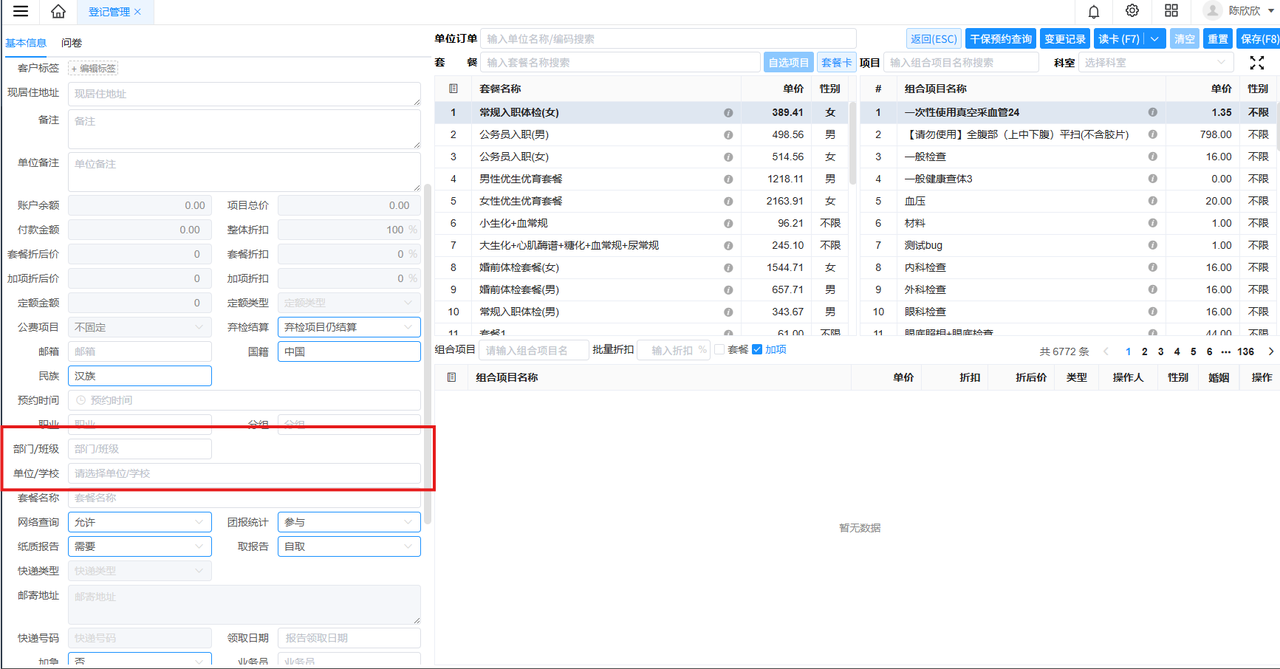This screenshot has height=669, width=1280.
Task: Go to the home page icon
Action: (x=58, y=12)
